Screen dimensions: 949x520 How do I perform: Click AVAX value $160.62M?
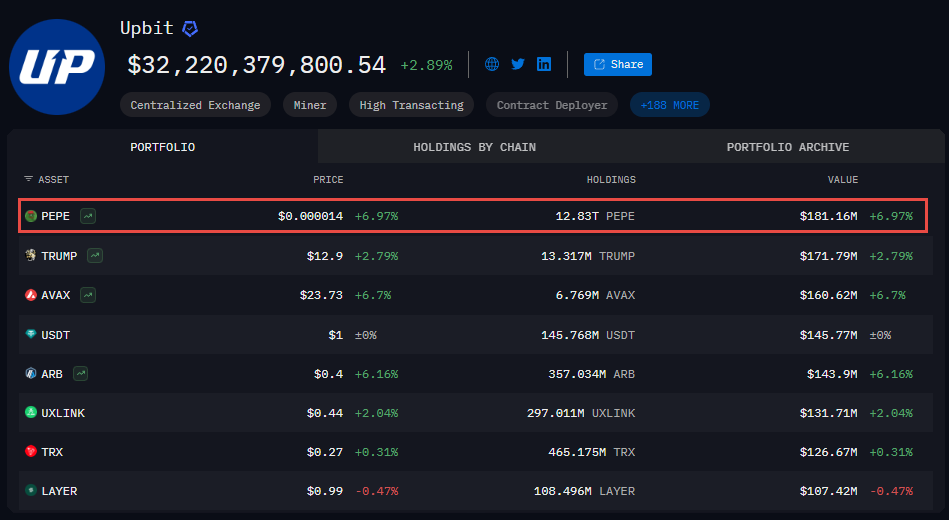pyautogui.click(x=829, y=295)
